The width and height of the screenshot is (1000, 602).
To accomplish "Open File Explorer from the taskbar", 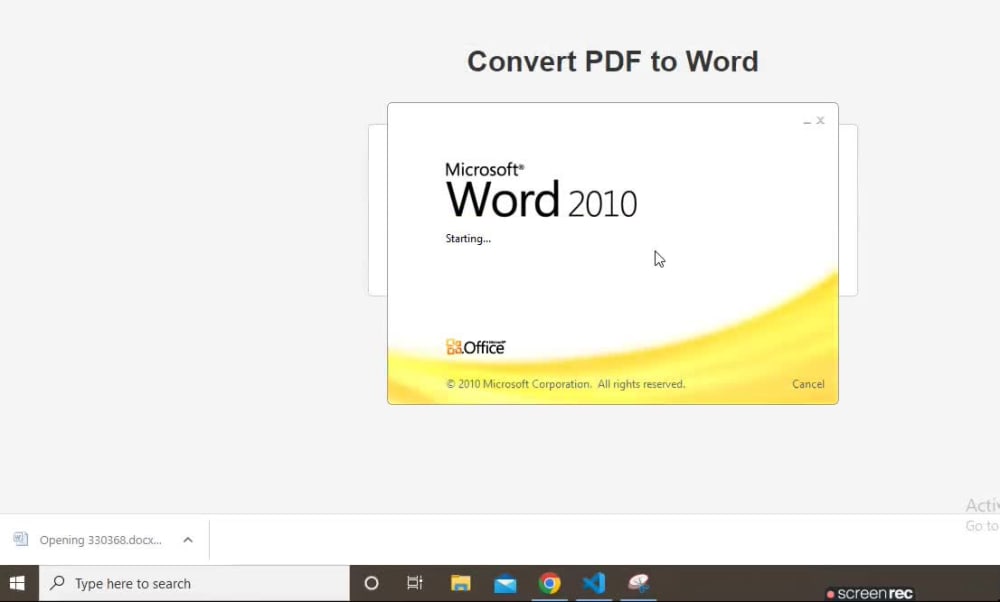I will pyautogui.click(x=460, y=583).
